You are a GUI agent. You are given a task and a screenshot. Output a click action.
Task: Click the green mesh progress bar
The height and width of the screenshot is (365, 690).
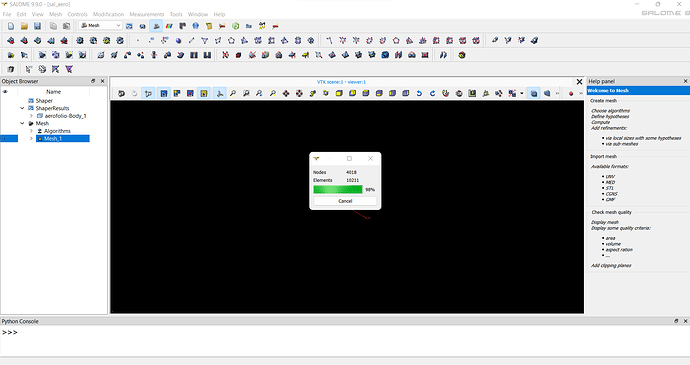point(338,189)
